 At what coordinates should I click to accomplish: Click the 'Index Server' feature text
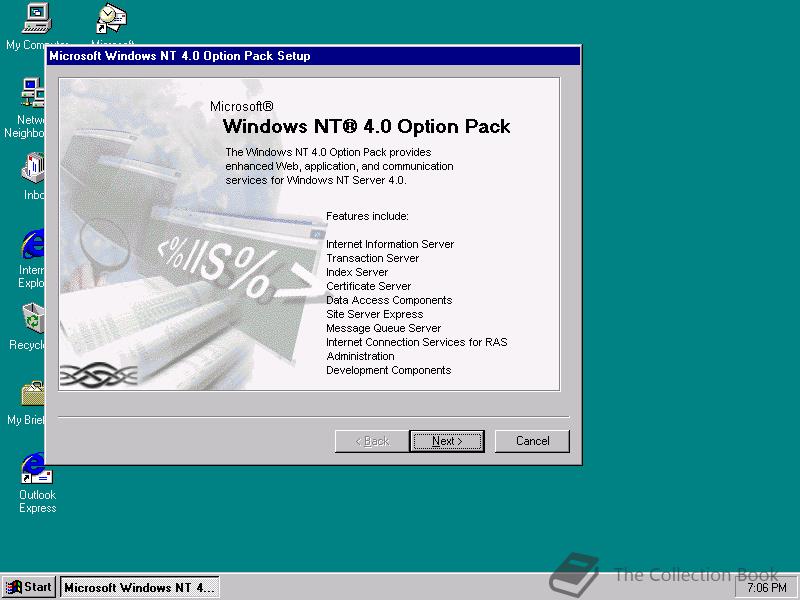tap(357, 272)
